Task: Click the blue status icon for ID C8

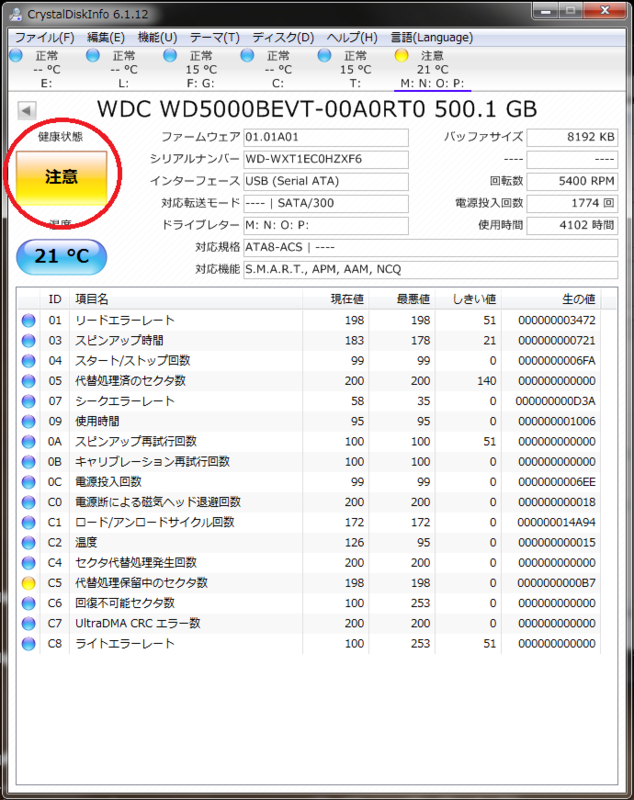Action: tap(29, 644)
